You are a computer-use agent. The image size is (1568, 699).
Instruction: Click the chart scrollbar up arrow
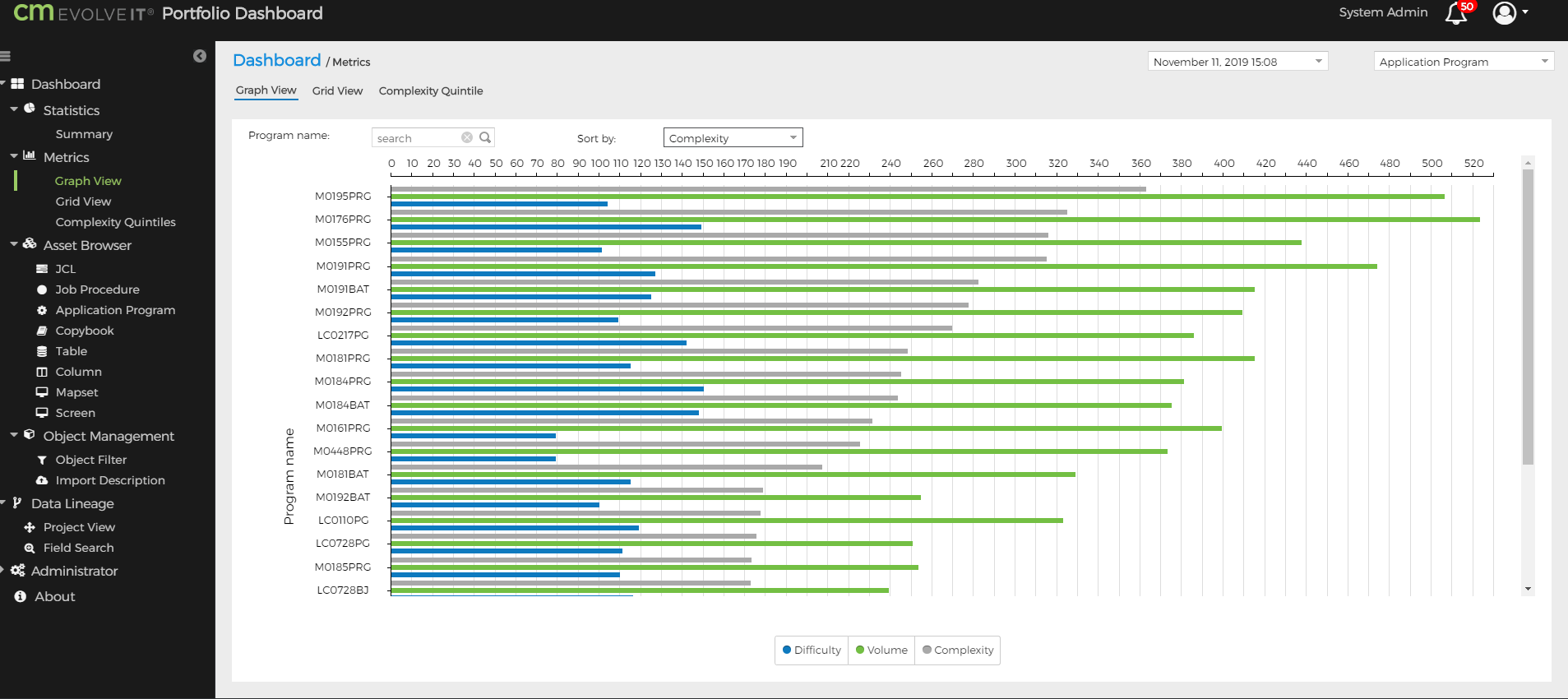pos(1528,162)
